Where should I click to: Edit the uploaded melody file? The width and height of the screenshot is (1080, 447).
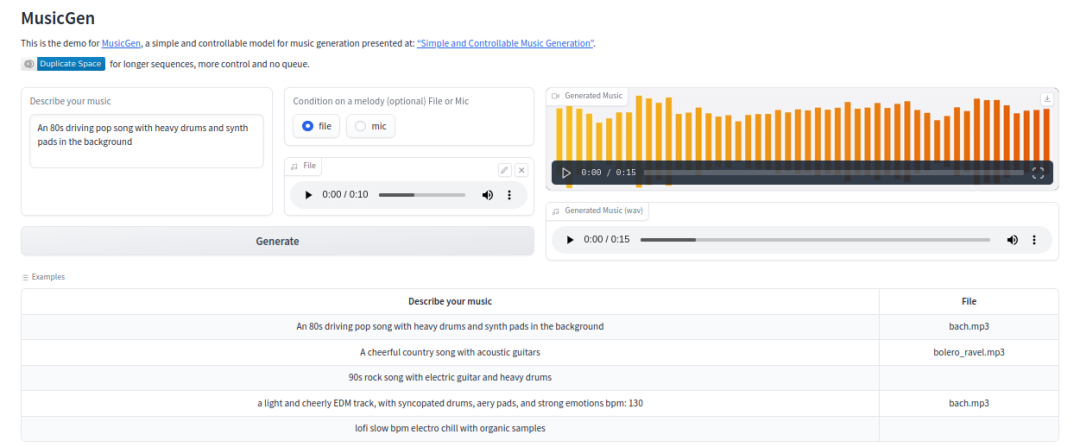click(x=505, y=171)
